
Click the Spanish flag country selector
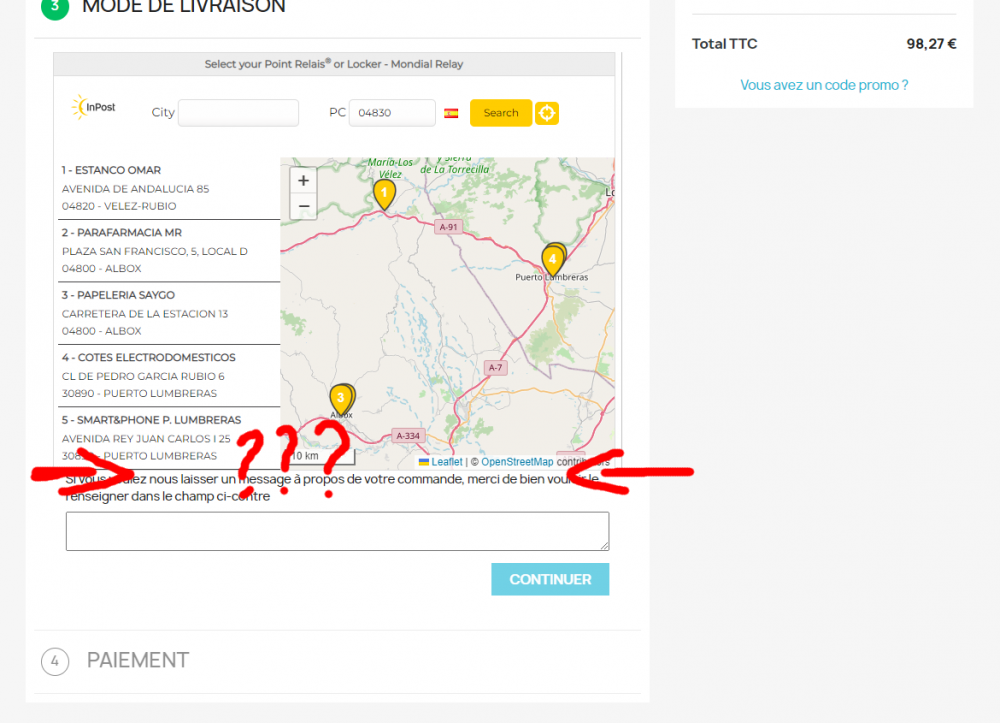click(451, 113)
